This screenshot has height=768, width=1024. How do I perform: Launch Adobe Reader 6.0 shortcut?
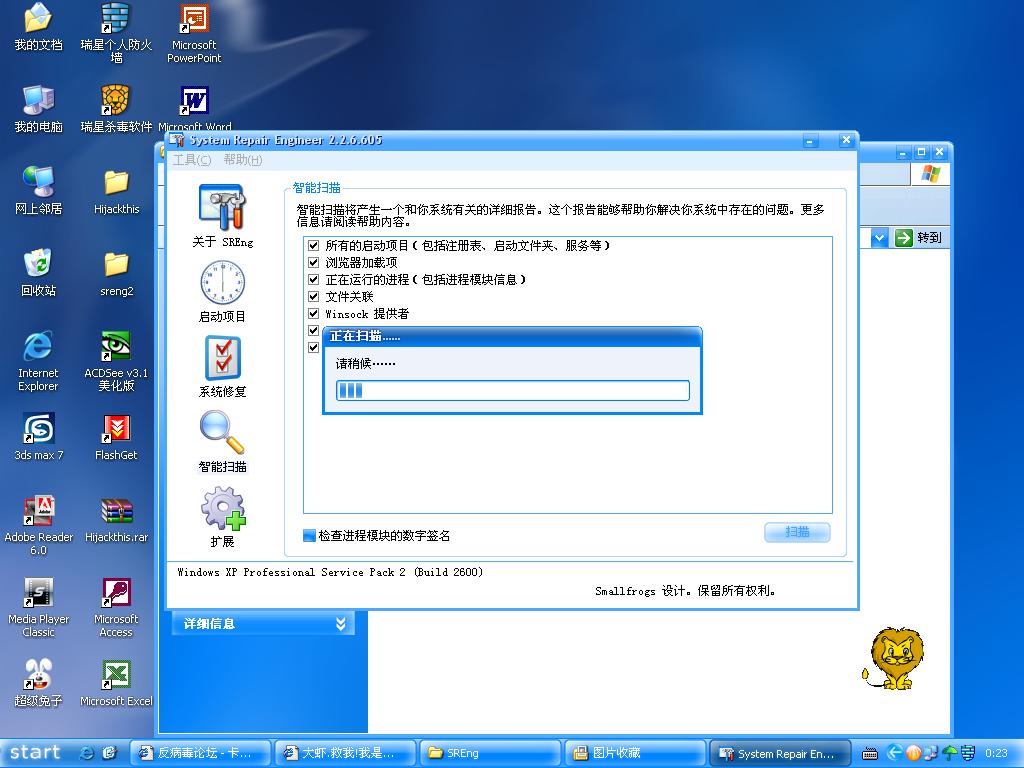(x=39, y=525)
